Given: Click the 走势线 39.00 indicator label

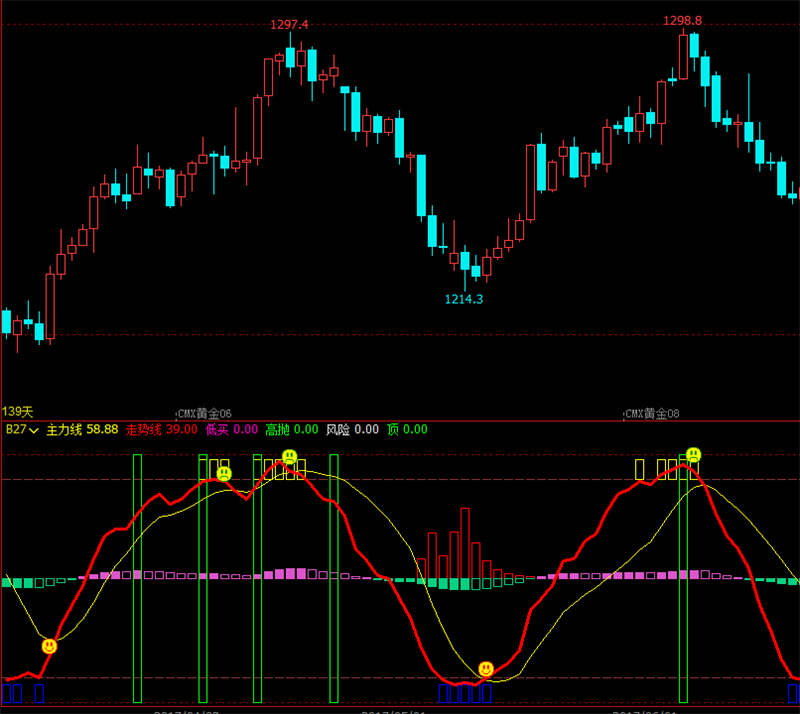Looking at the screenshot, I should [161, 430].
